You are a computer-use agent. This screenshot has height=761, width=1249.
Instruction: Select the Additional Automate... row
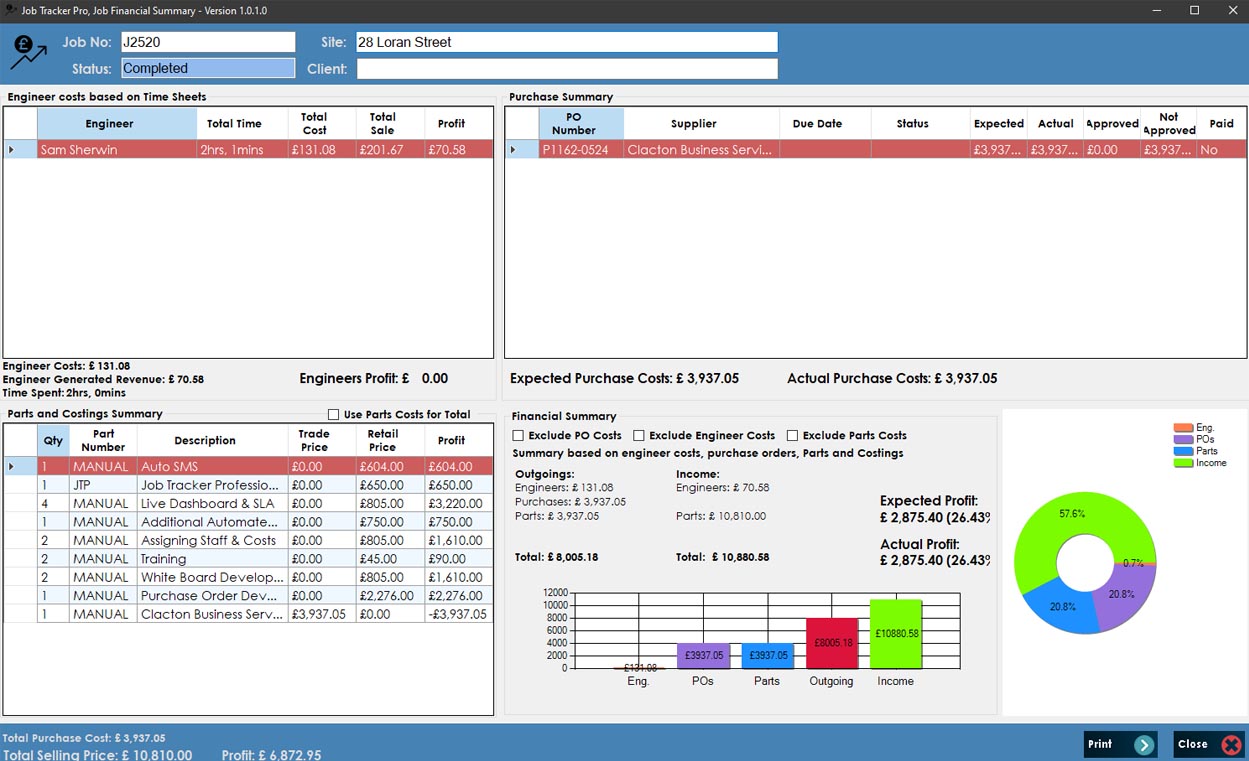coord(248,522)
